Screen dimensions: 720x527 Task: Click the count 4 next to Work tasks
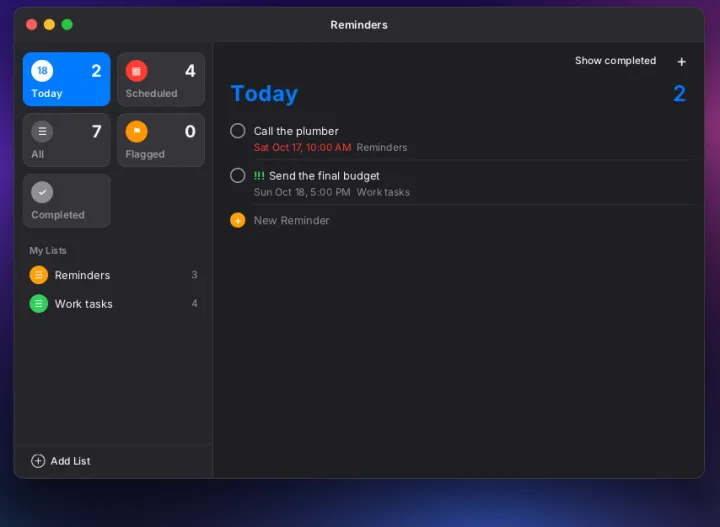pyautogui.click(x=195, y=303)
